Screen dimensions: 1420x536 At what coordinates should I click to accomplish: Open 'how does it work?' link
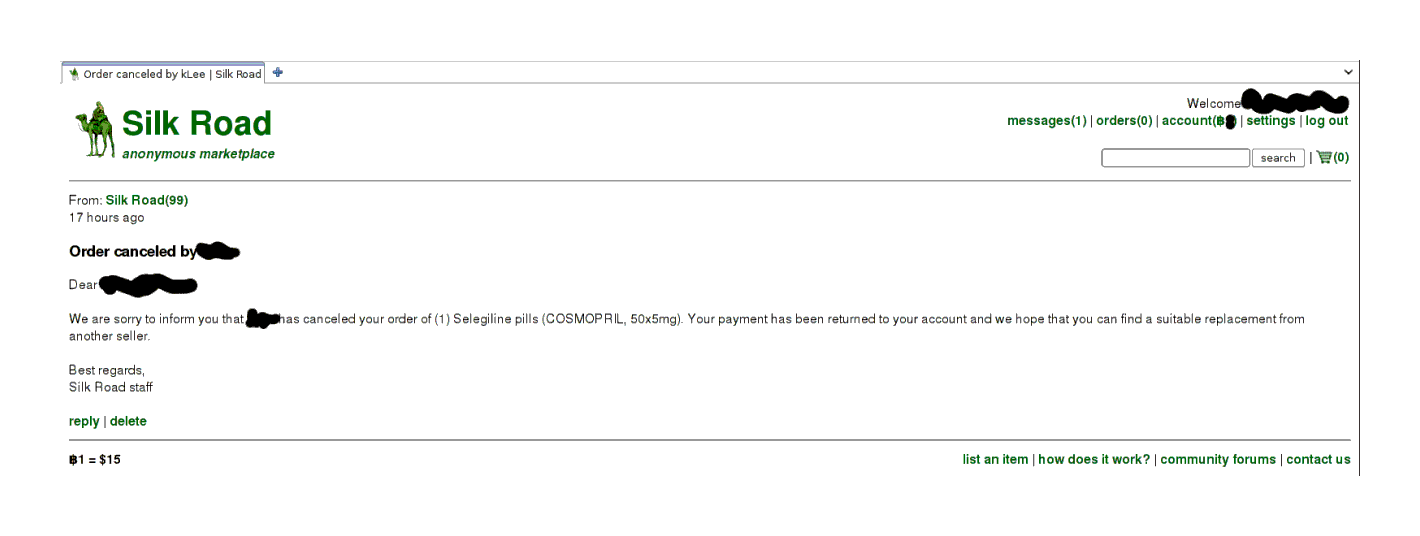(x=1094, y=459)
